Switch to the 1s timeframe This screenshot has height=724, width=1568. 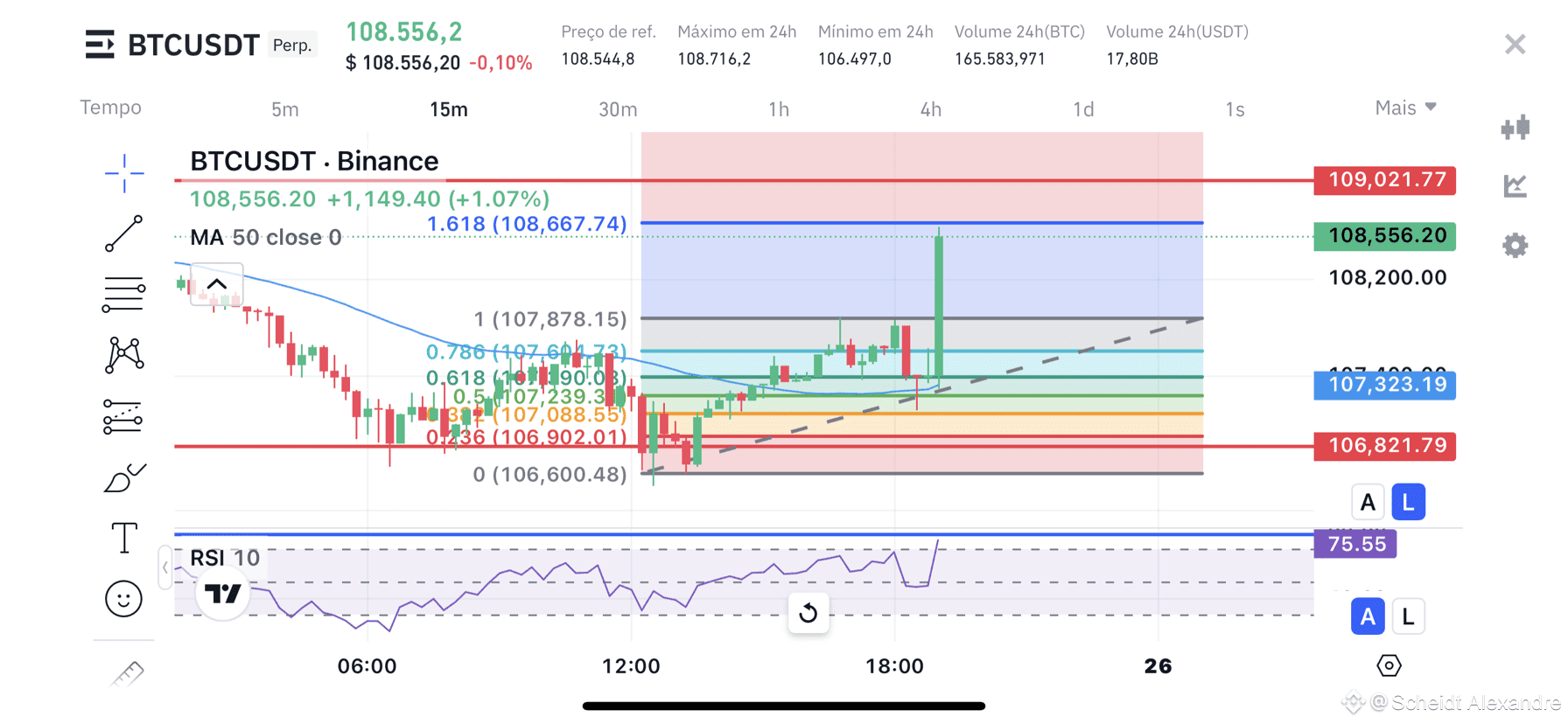[x=1235, y=109]
